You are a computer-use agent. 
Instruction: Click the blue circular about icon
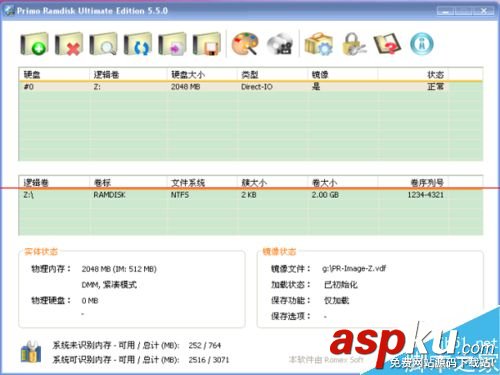422,44
